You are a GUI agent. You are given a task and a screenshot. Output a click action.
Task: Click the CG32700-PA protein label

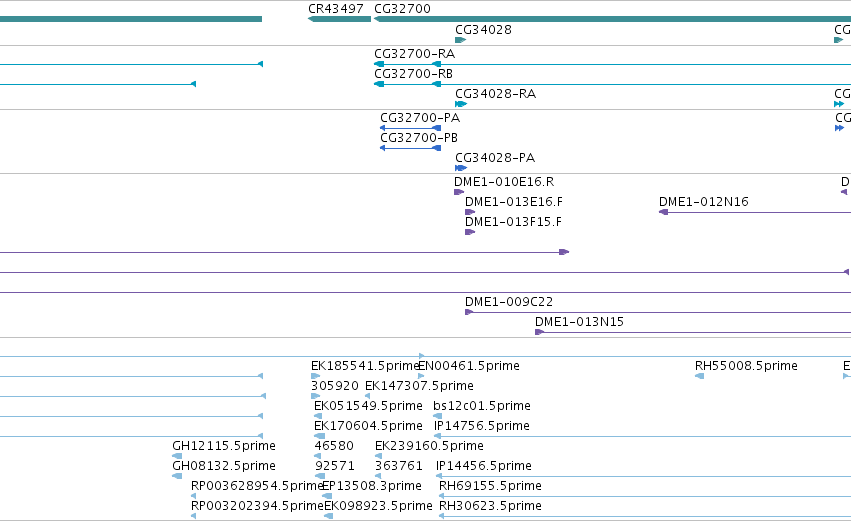(420, 118)
